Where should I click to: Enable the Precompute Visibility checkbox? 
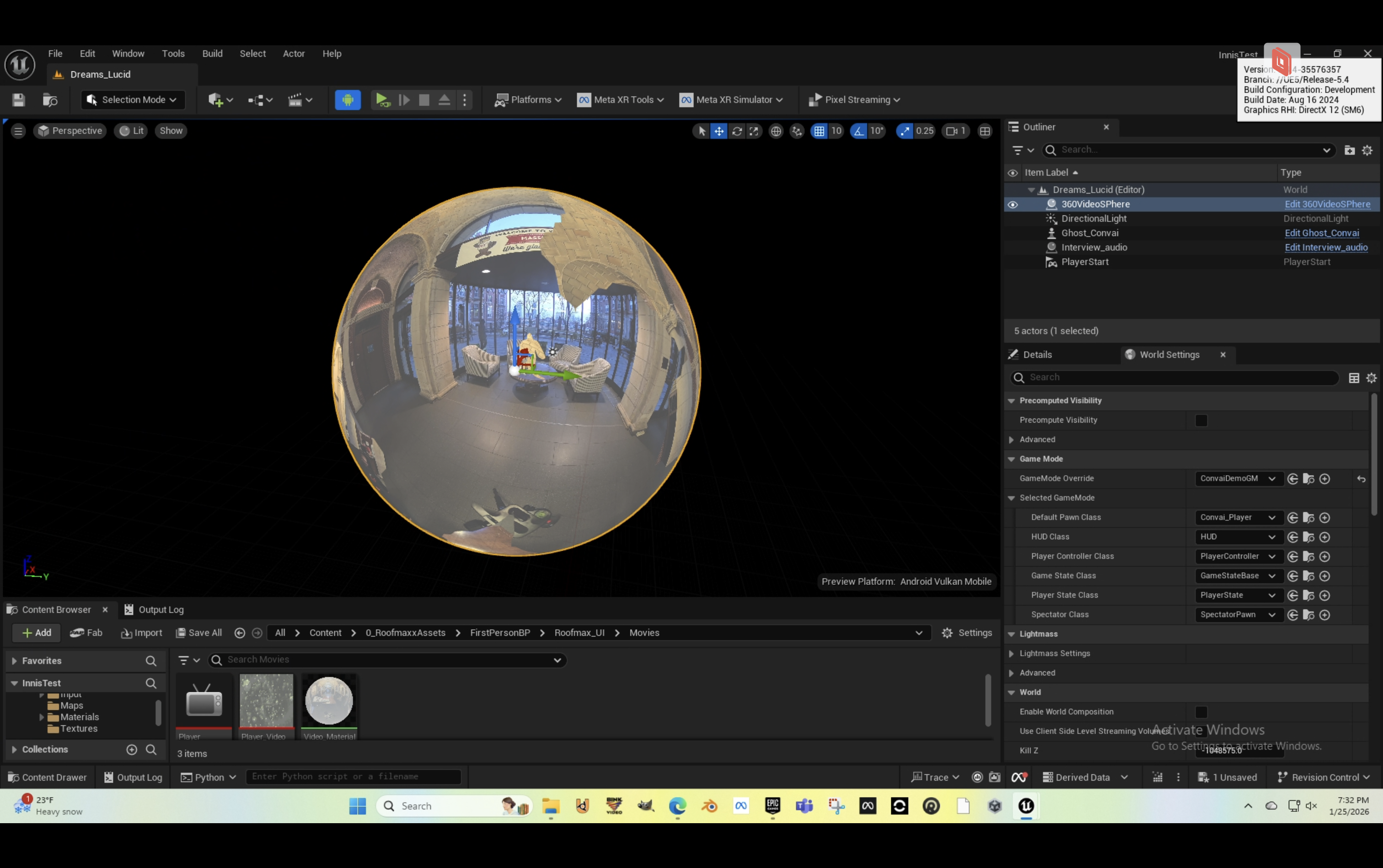[x=1201, y=421]
